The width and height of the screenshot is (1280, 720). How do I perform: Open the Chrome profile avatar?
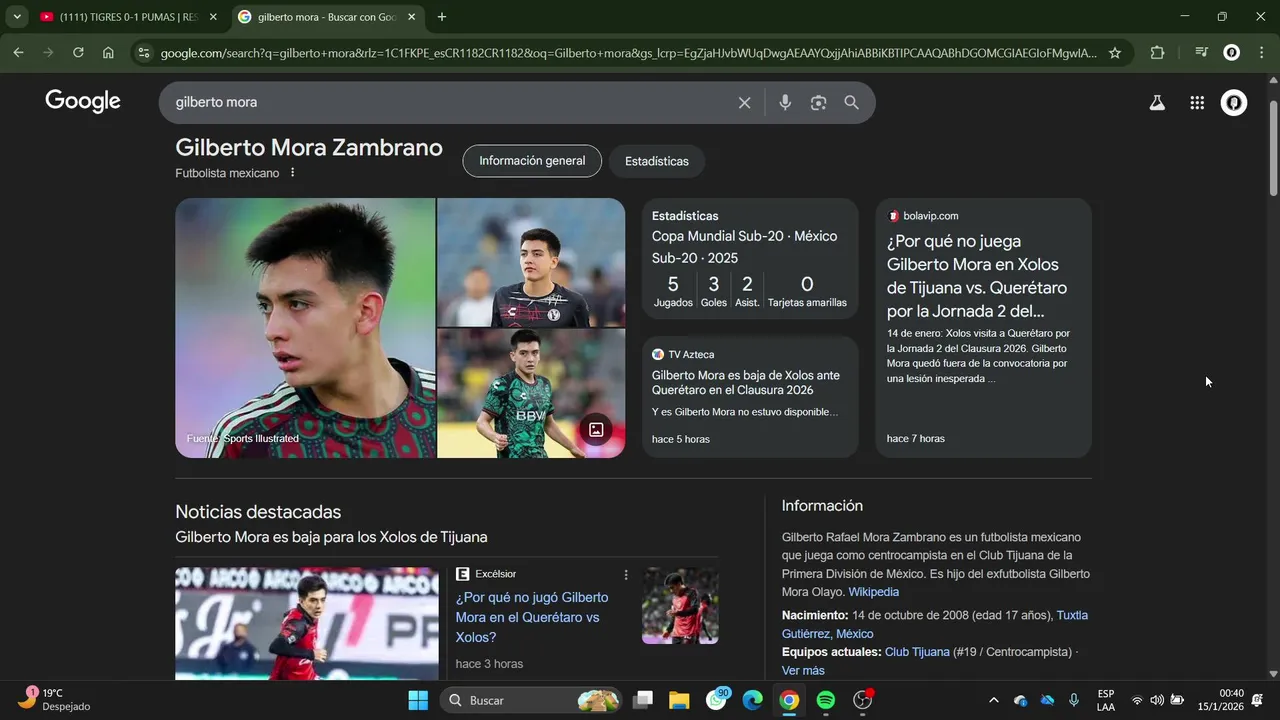click(x=1232, y=53)
